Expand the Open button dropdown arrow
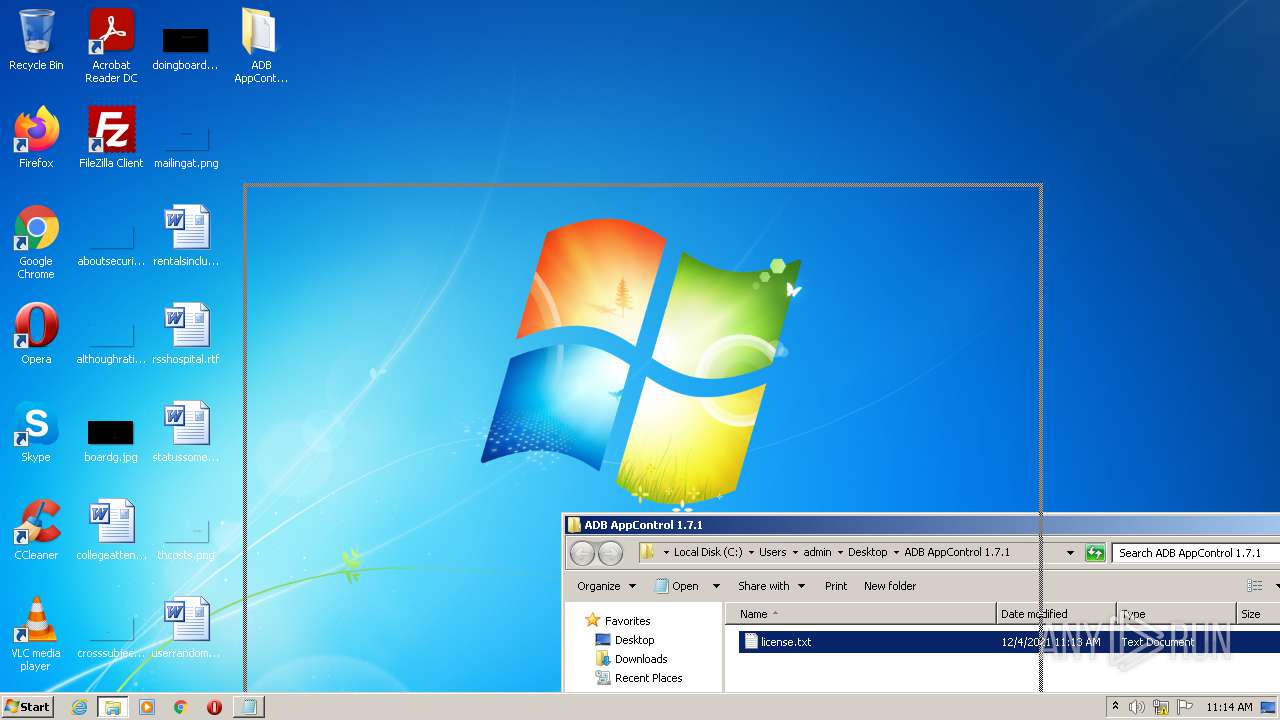Image resolution: width=1280 pixels, height=720 pixels. [x=716, y=586]
